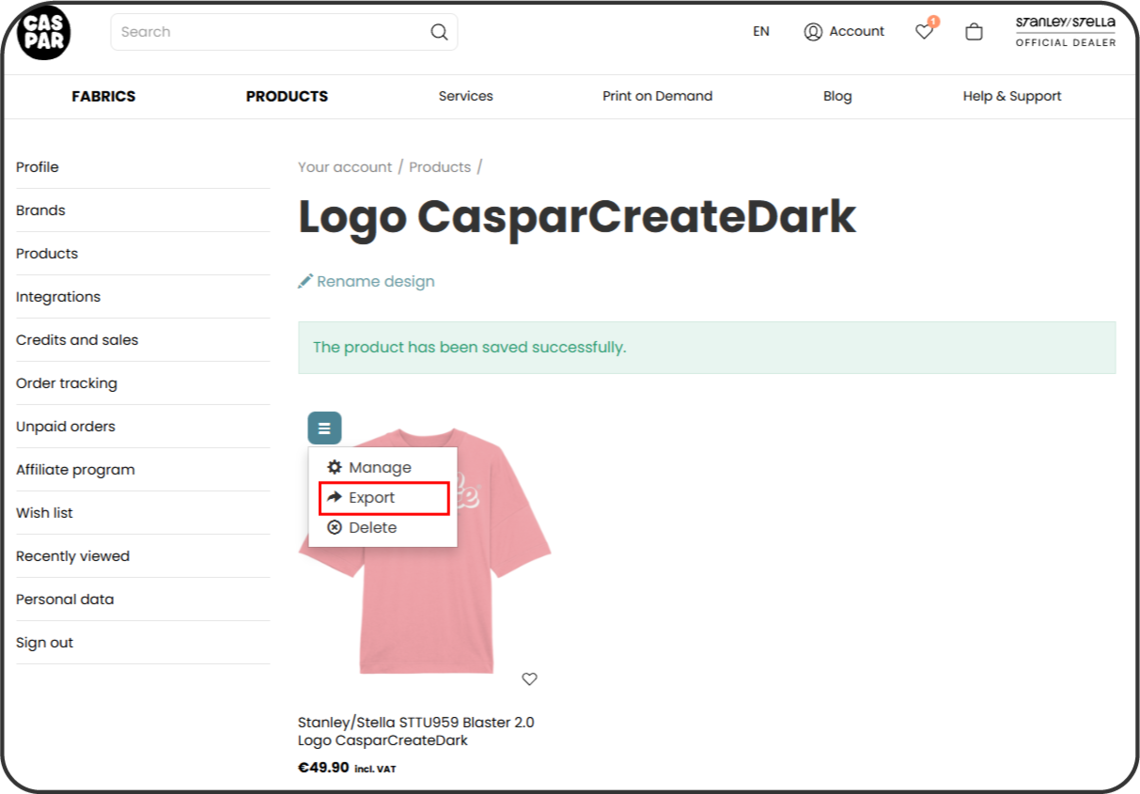Open the Print on Demand menu item
This screenshot has height=794, width=1140.
657,96
